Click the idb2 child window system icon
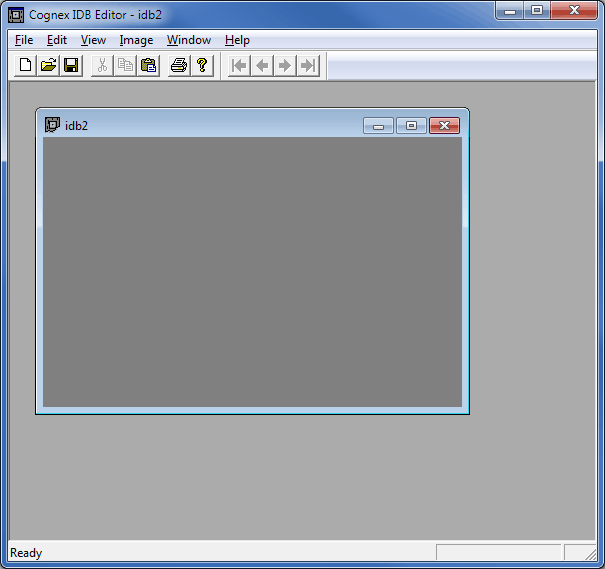 point(52,125)
